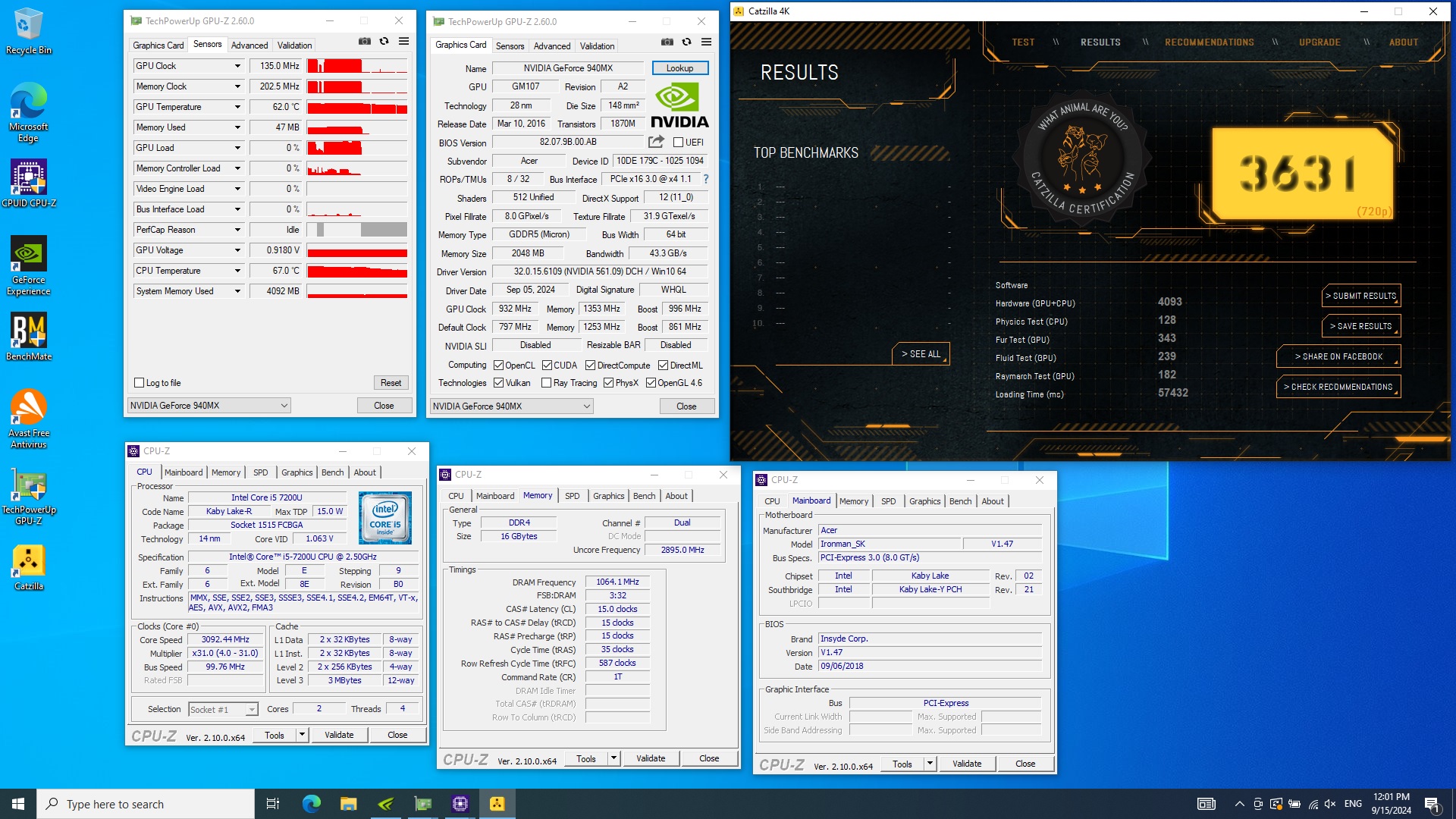The width and height of the screenshot is (1456, 819).
Task: Open GPU selector dropdown in Sensors window
Action: (x=209, y=406)
